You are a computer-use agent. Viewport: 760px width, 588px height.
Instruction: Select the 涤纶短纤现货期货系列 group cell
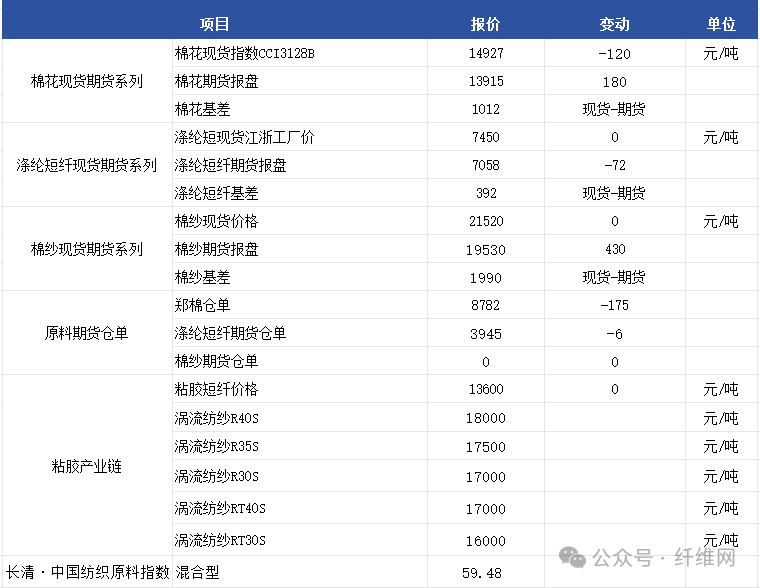(87, 165)
